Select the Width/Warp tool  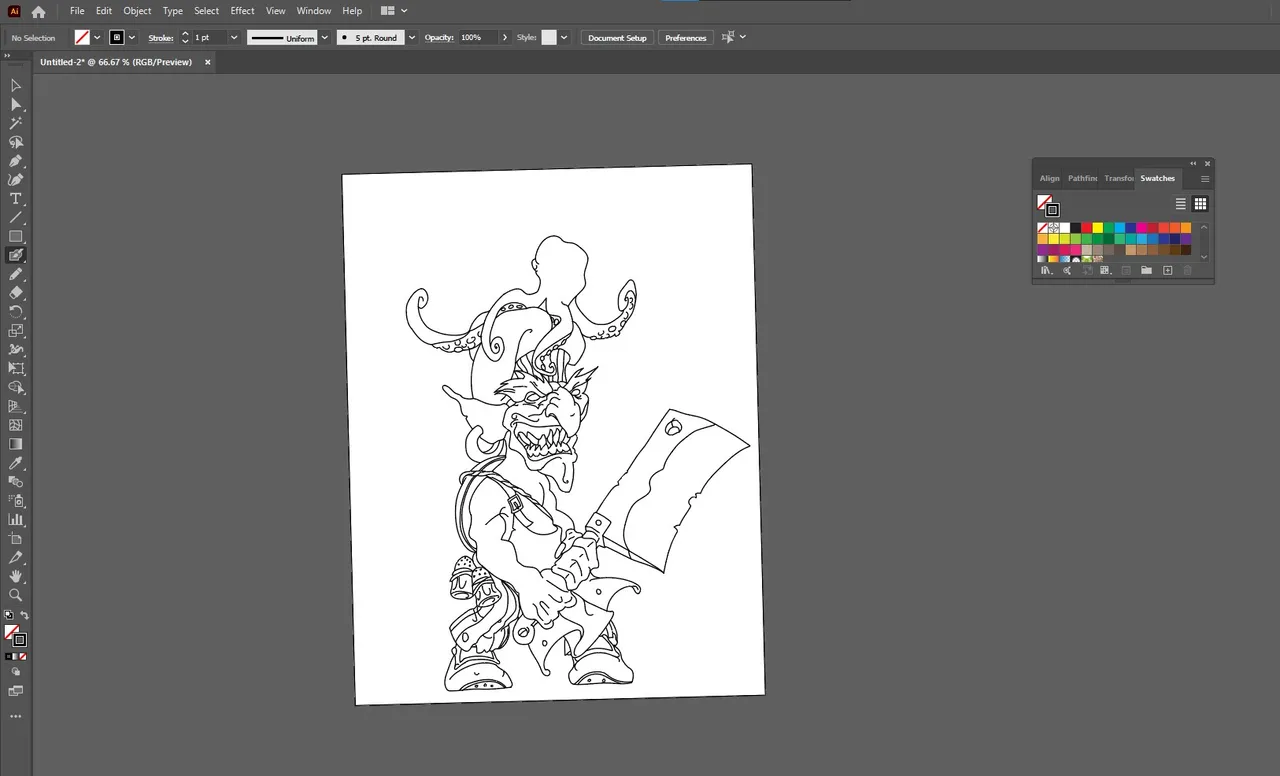(x=16, y=350)
